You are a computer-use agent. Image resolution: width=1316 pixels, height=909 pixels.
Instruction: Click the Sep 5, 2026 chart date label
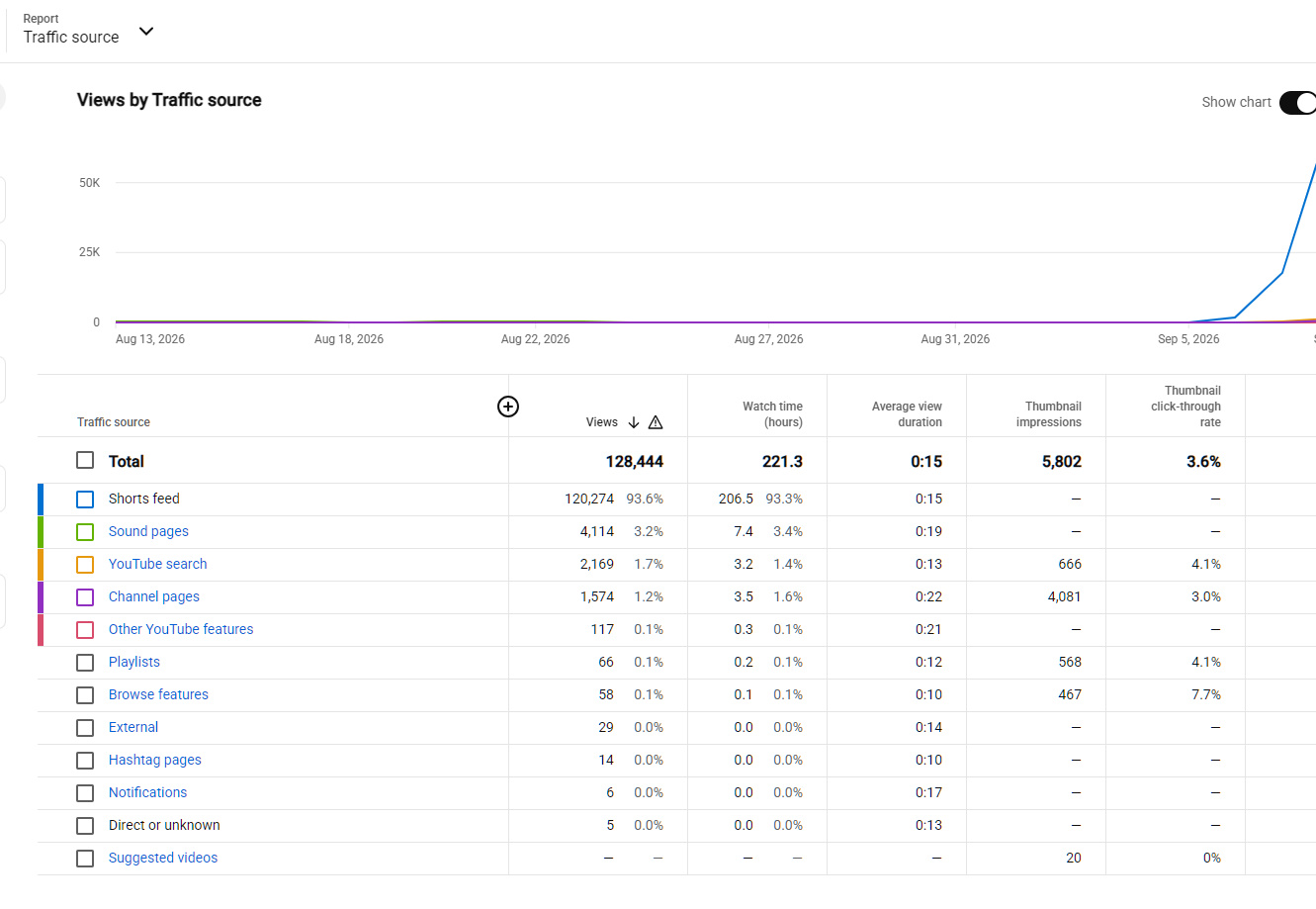[x=1188, y=339]
